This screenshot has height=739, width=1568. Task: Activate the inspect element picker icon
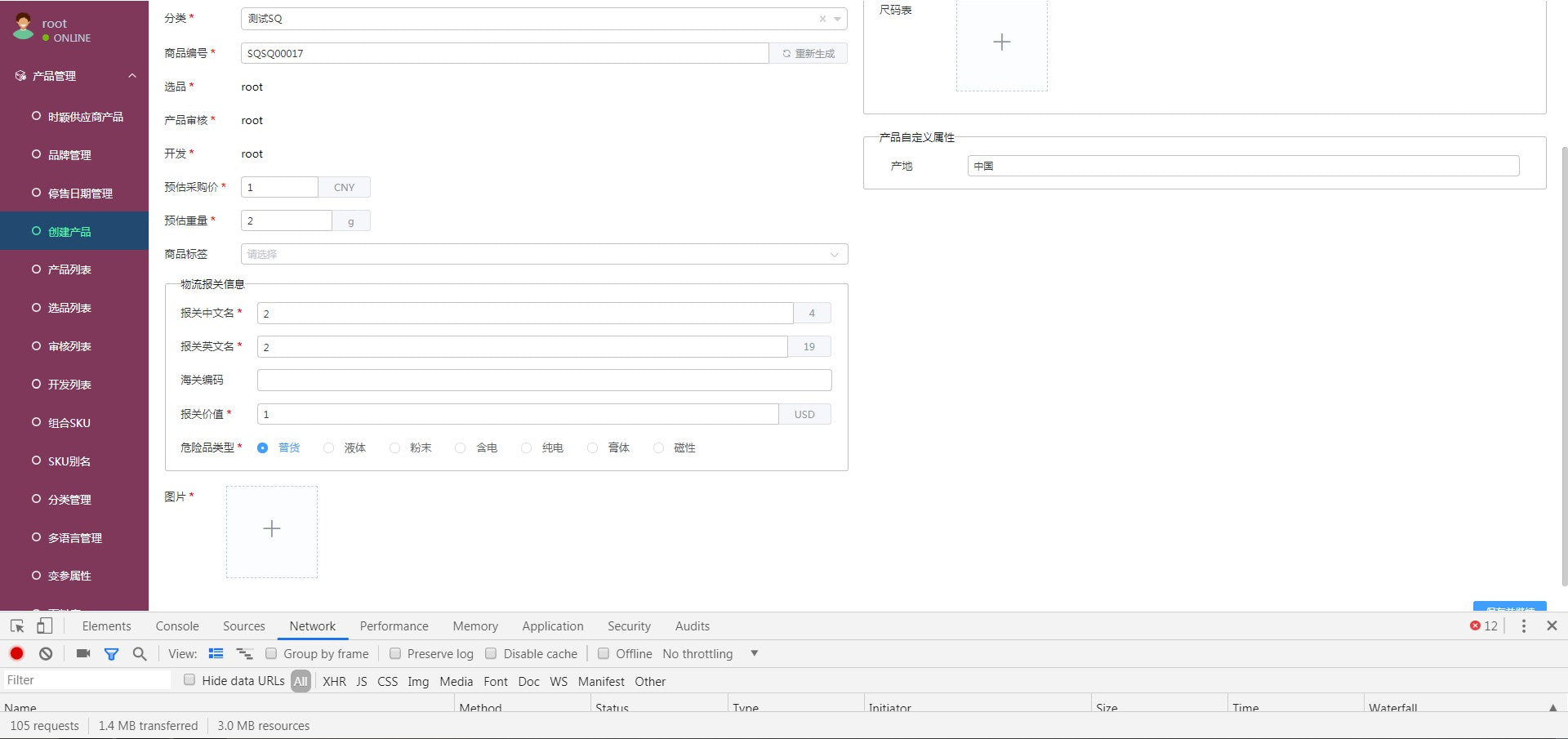[17, 625]
